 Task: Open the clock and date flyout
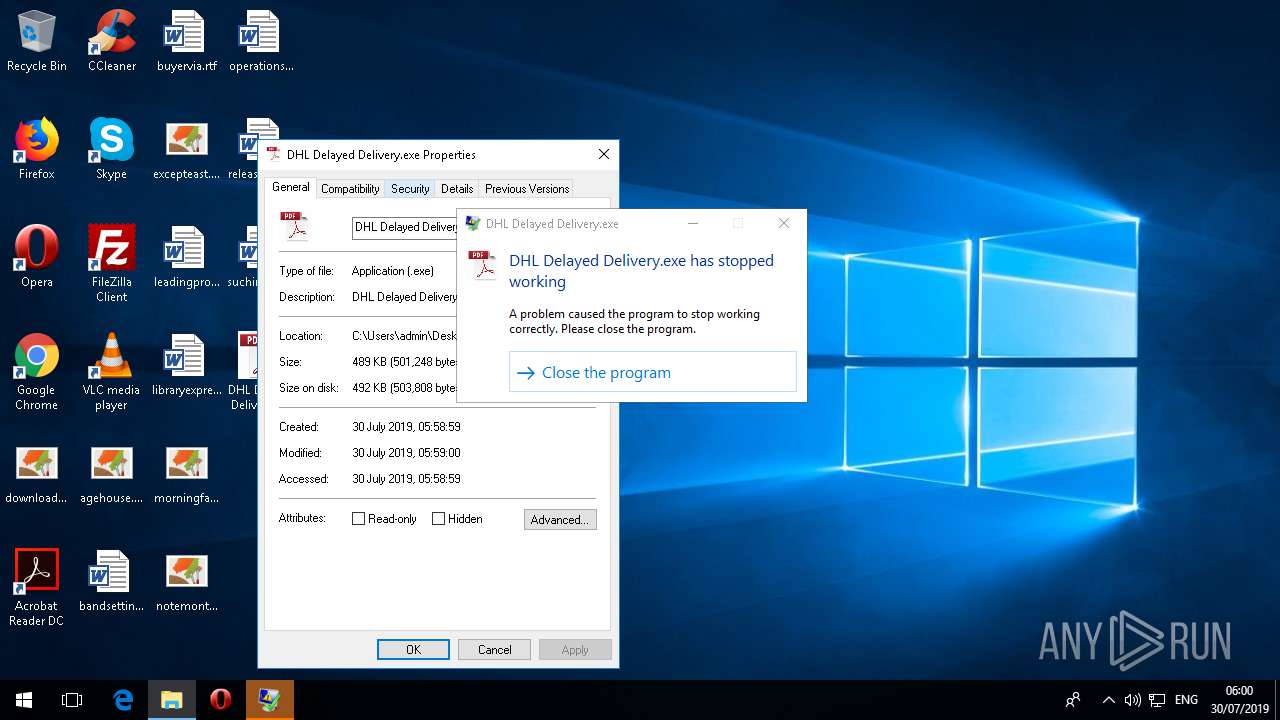(1239, 700)
